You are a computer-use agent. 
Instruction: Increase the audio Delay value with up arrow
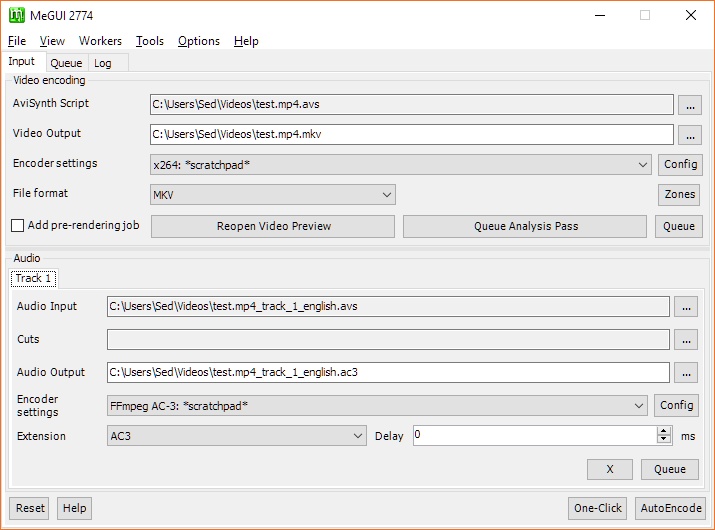pyautogui.click(x=663, y=431)
